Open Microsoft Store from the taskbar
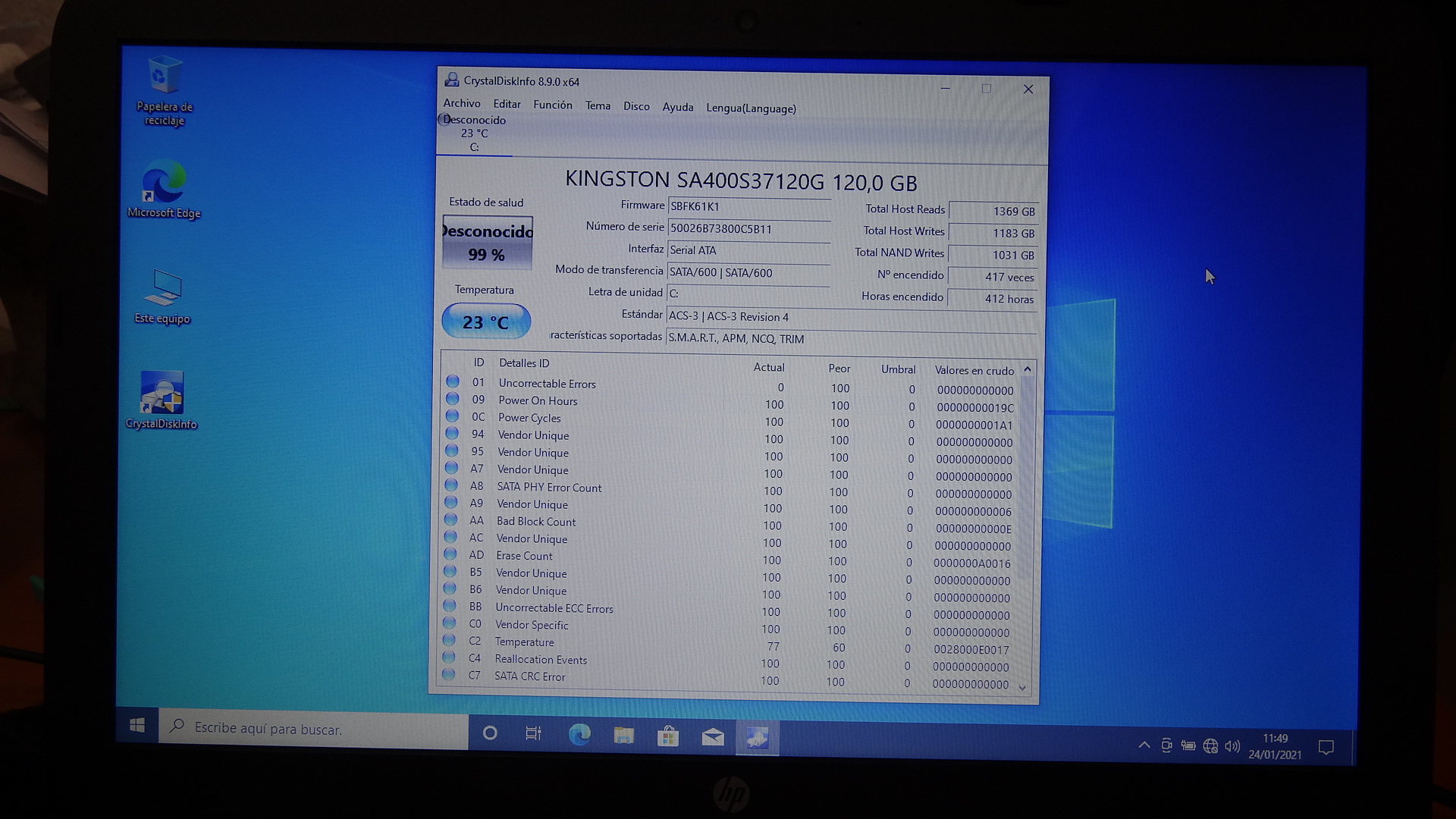The image size is (1456, 819). [668, 736]
